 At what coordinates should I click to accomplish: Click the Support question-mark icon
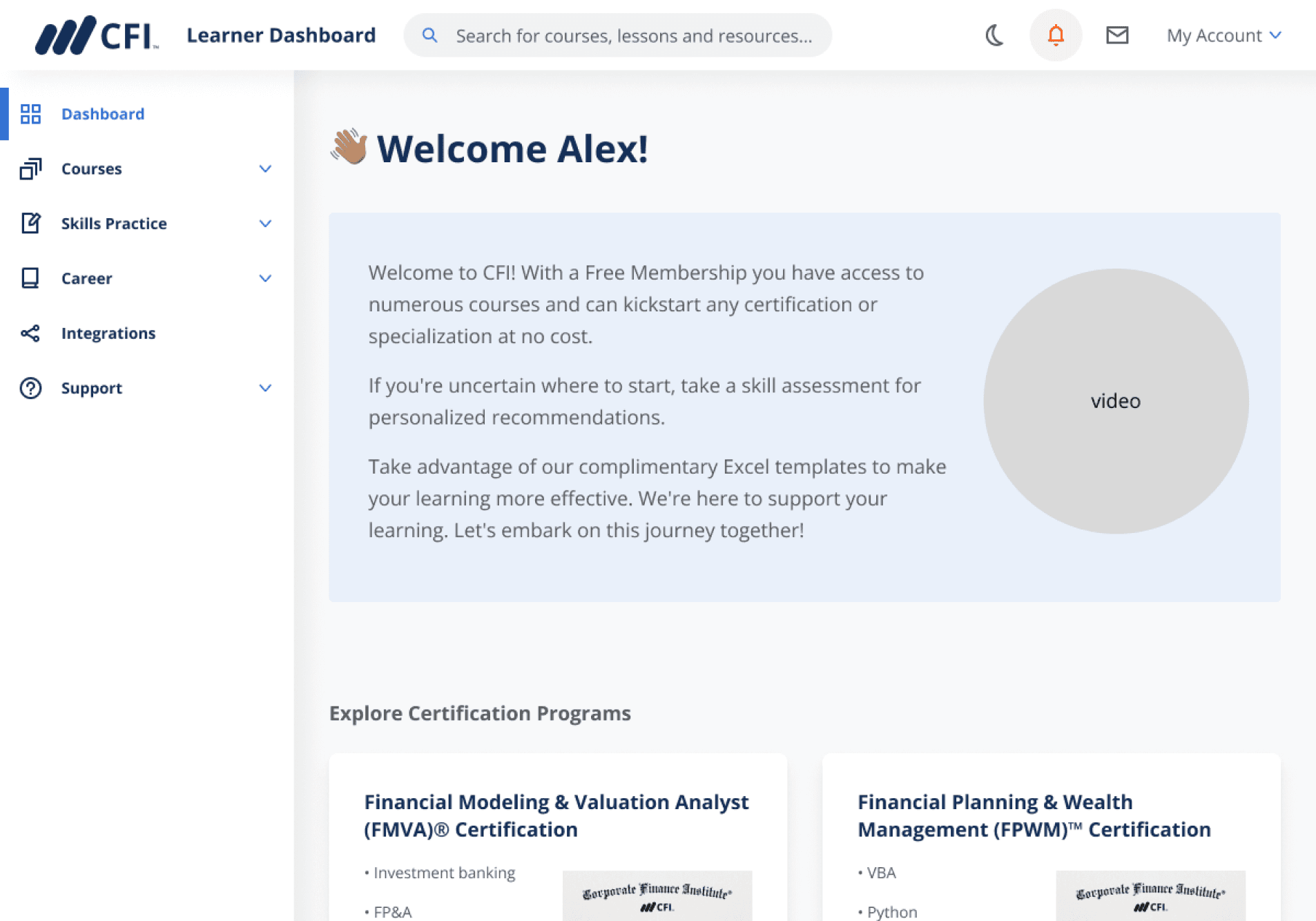tap(30, 388)
